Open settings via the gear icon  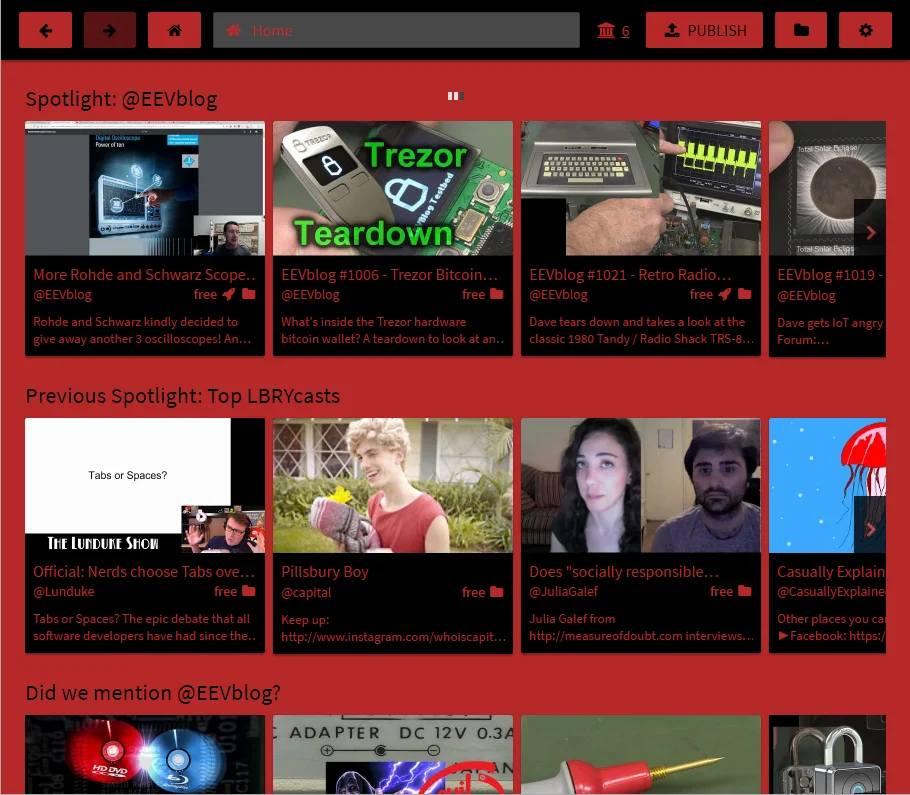pos(865,30)
